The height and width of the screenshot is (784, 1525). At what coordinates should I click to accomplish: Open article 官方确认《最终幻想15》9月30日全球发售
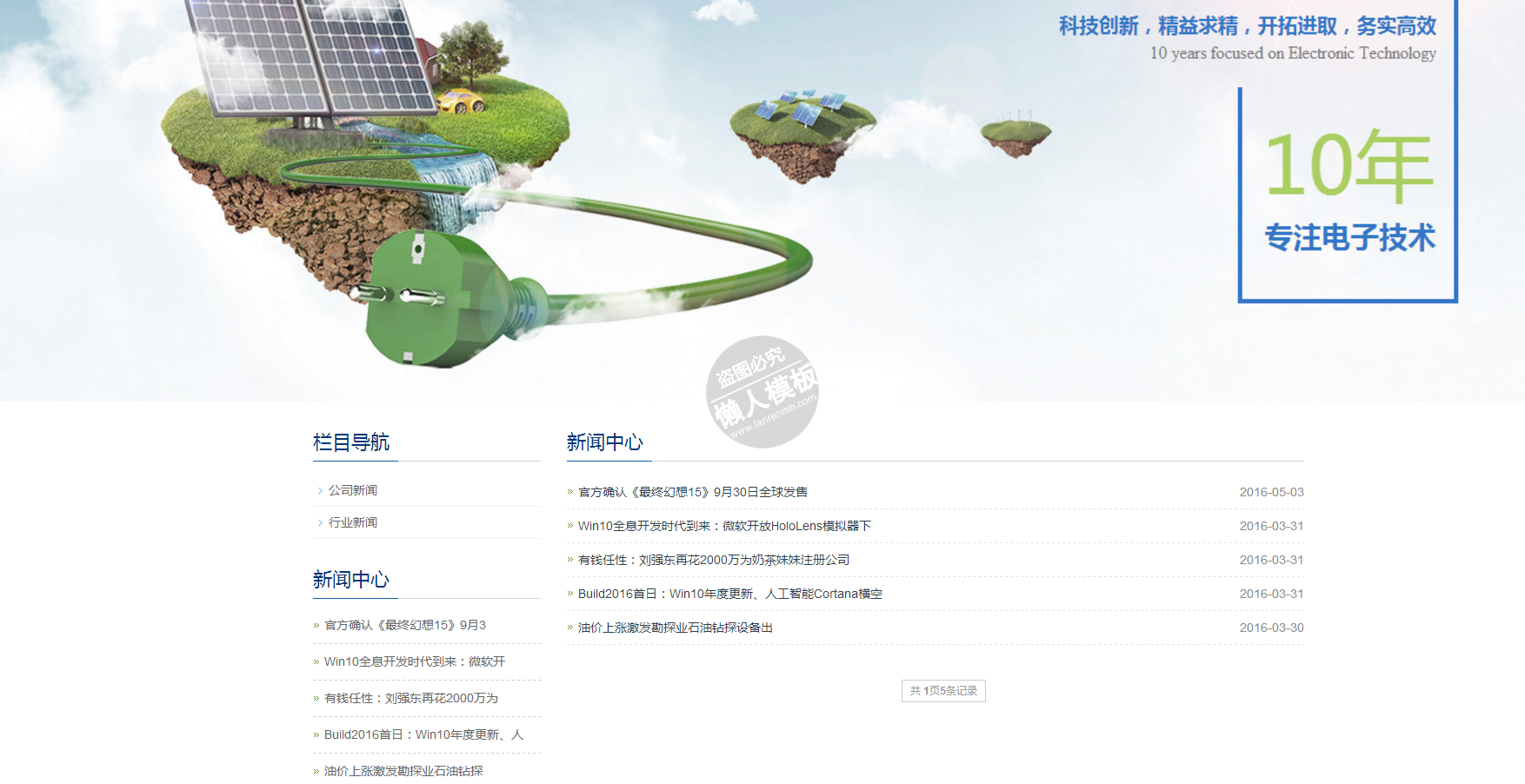click(x=693, y=492)
